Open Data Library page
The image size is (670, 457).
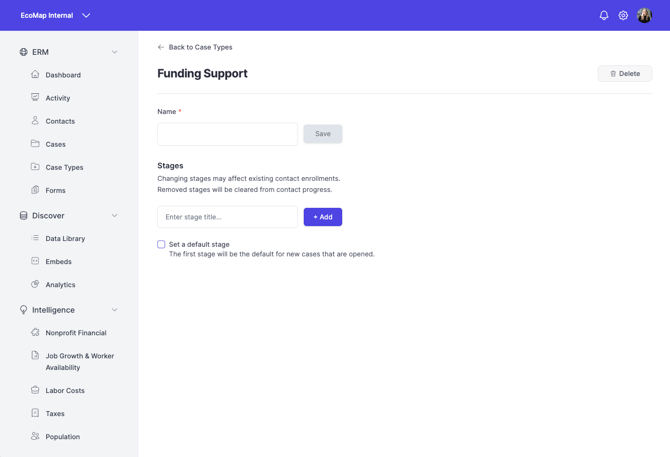(65, 238)
